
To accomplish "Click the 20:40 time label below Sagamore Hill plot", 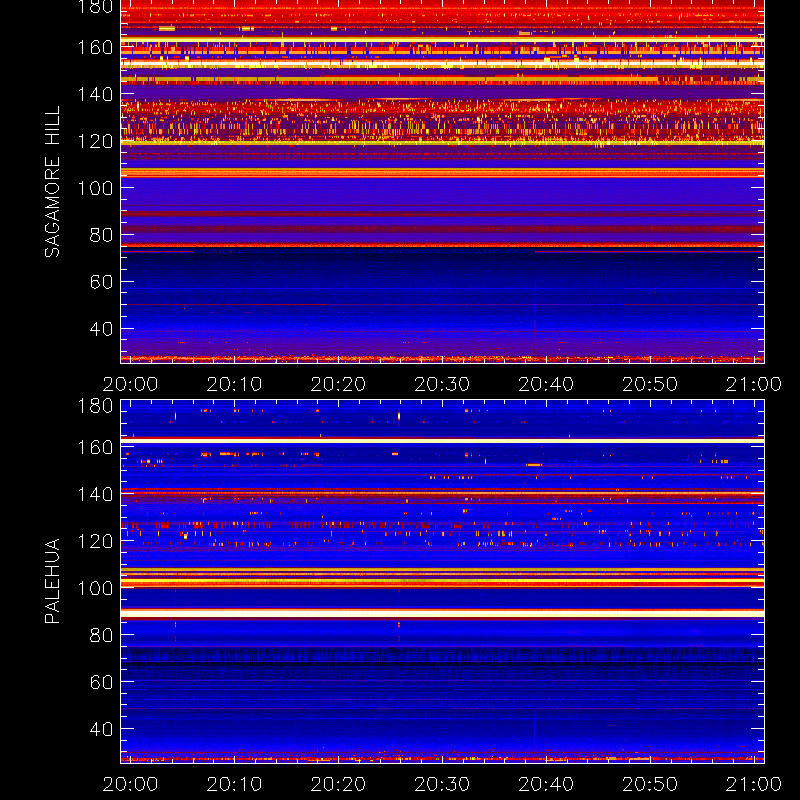I will coord(546,384).
